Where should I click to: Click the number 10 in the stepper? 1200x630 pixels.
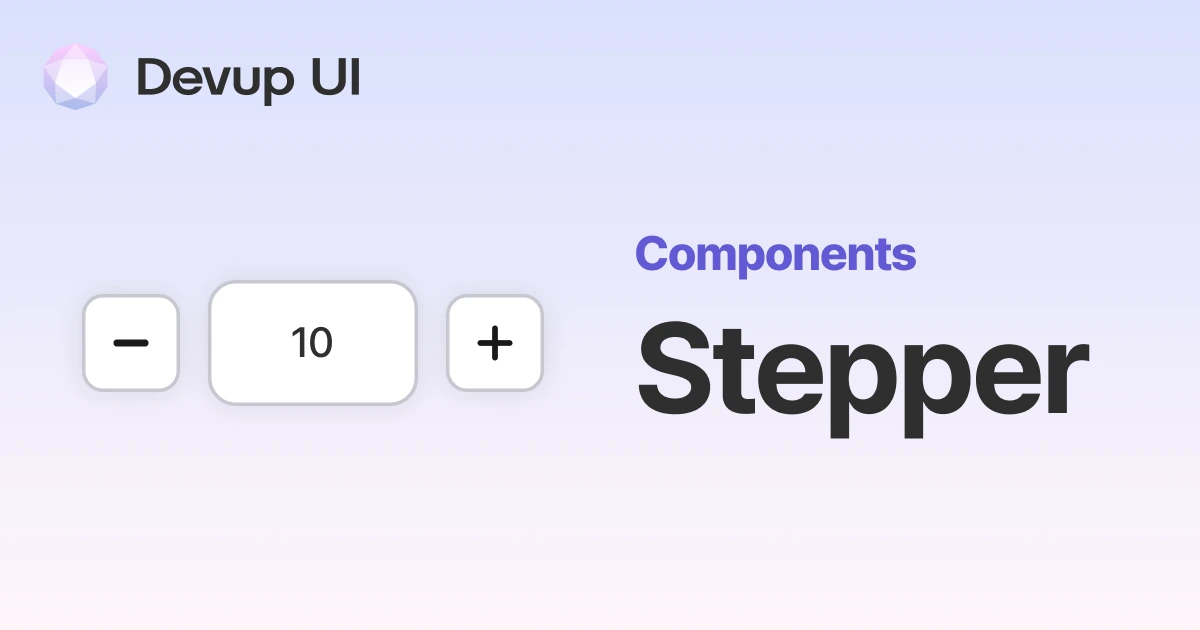click(312, 342)
